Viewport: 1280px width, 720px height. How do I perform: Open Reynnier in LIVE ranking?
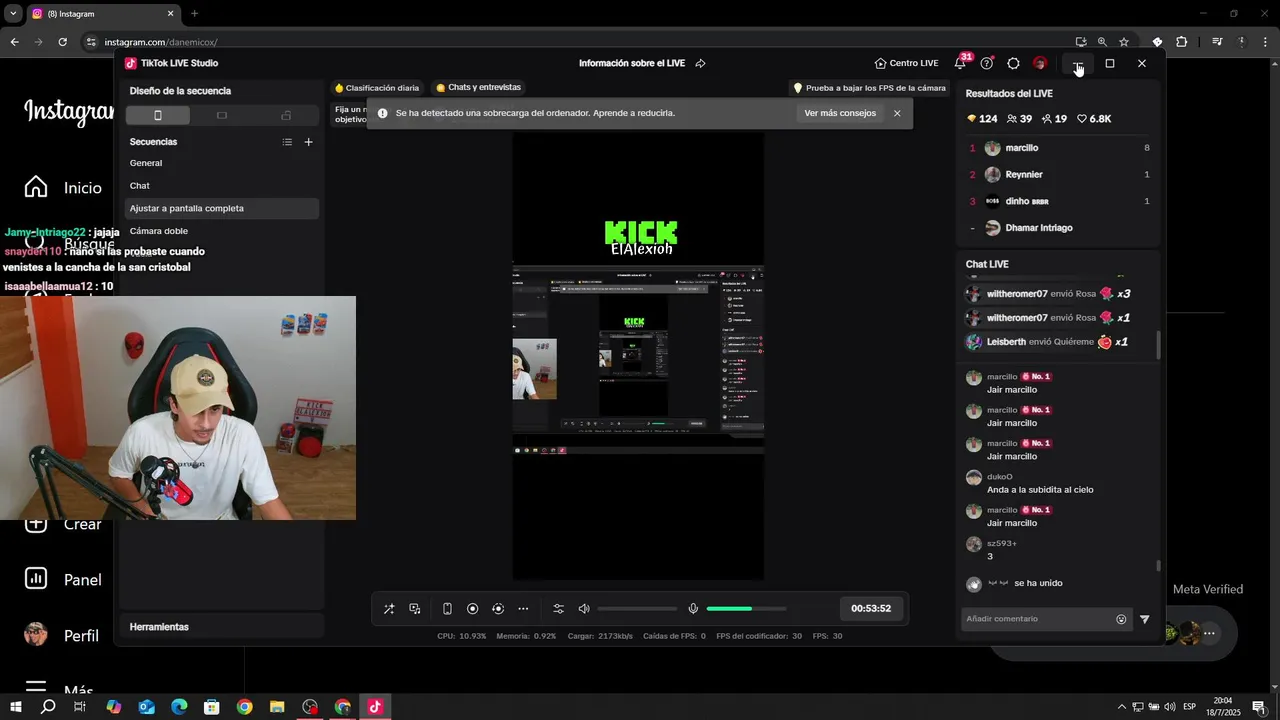tap(1060, 174)
